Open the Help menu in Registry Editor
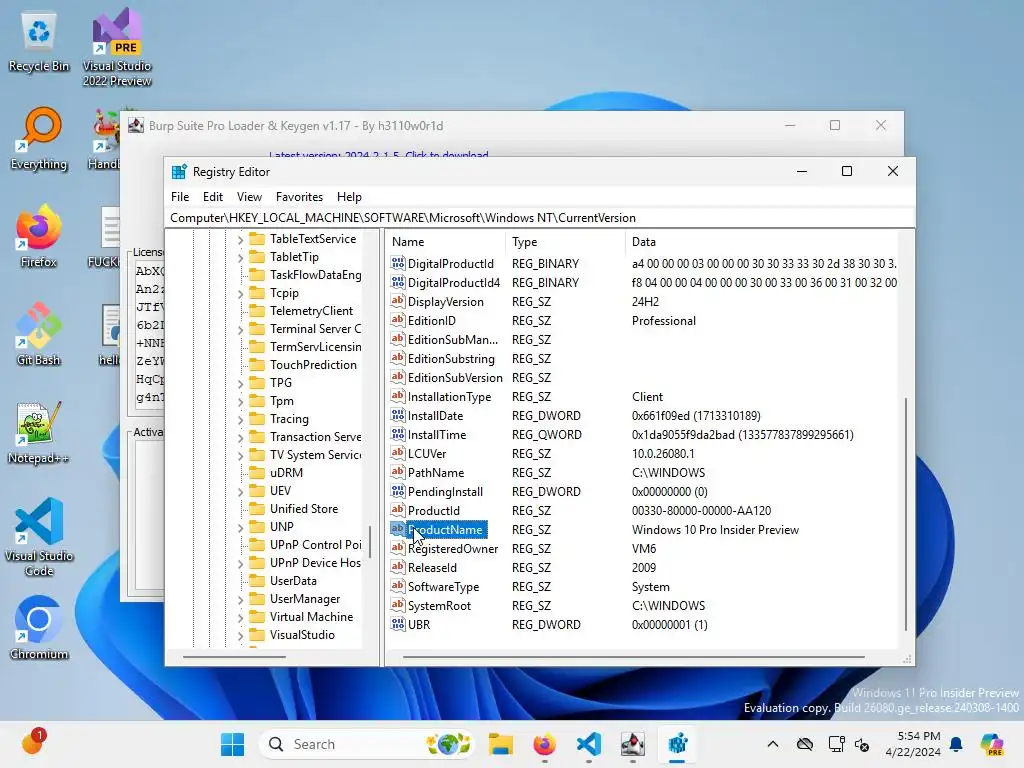The image size is (1024, 768). (x=349, y=197)
